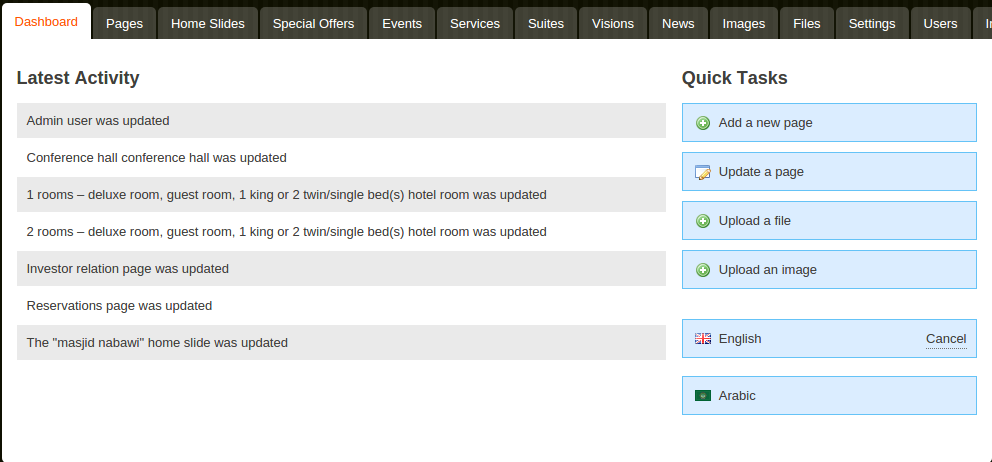Click the Arabic language button
The image size is (992, 462).
pos(829,396)
